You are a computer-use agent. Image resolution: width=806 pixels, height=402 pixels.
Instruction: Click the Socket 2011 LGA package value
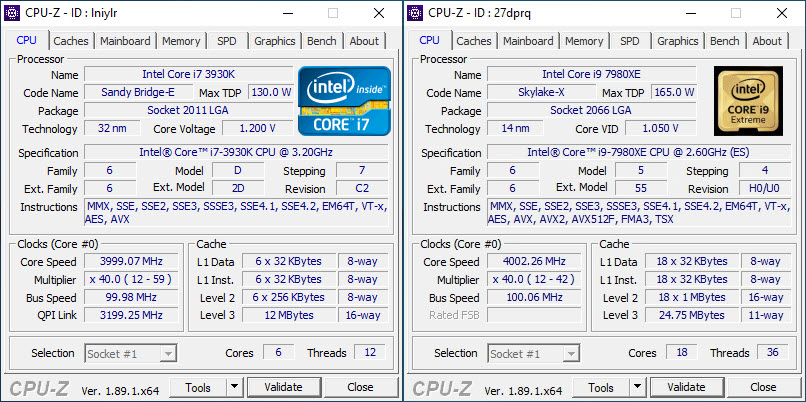point(189,110)
